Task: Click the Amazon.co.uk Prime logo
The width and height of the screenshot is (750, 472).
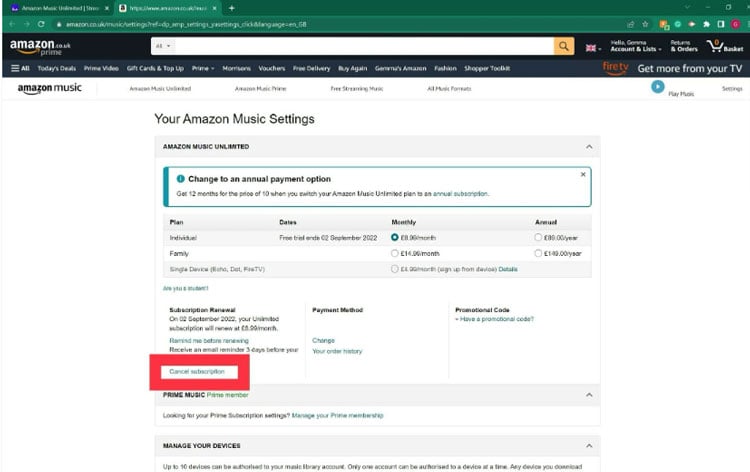Action: (40, 47)
